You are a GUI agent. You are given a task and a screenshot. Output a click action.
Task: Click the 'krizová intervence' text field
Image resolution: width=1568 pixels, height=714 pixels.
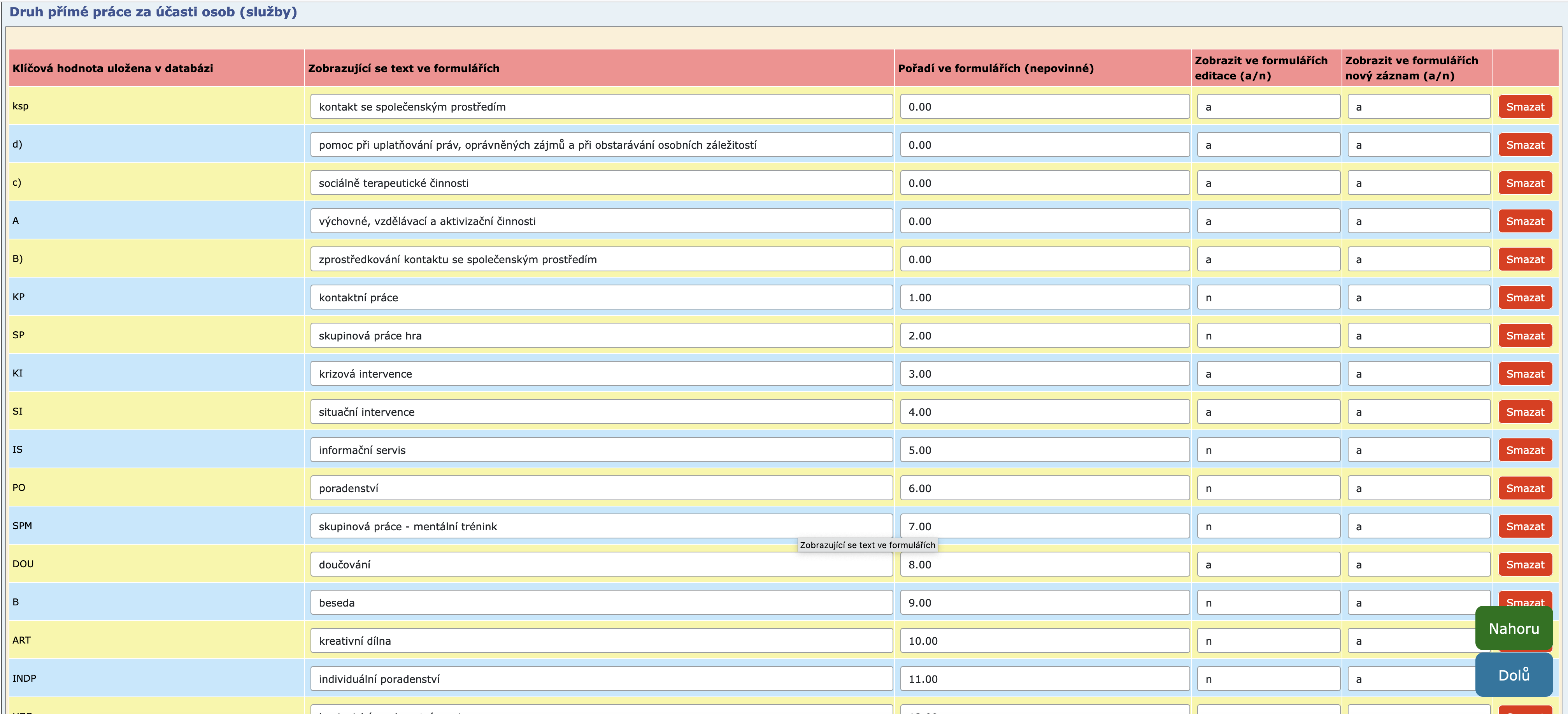point(601,373)
